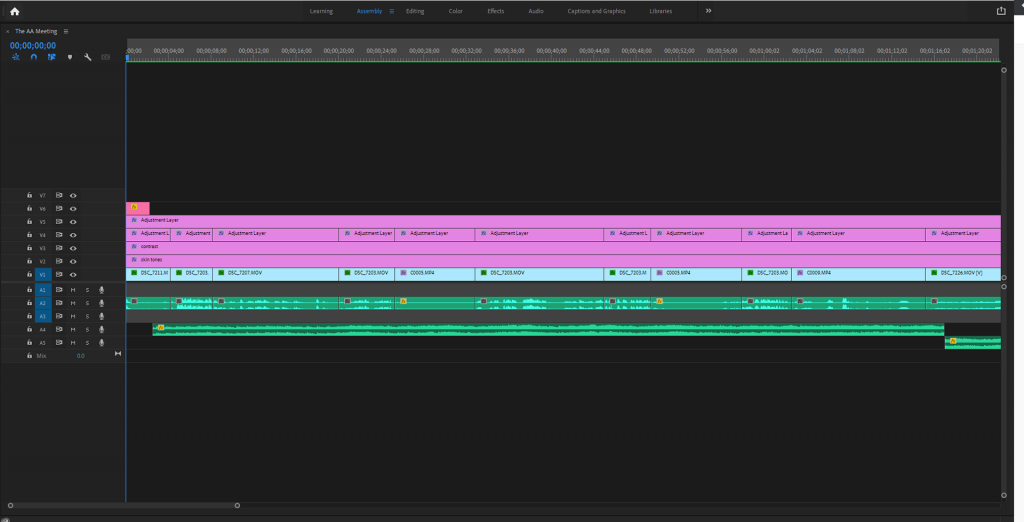This screenshot has width=1024, height=522.
Task: Toggle Linked Selection icon
Action: (x=51, y=57)
